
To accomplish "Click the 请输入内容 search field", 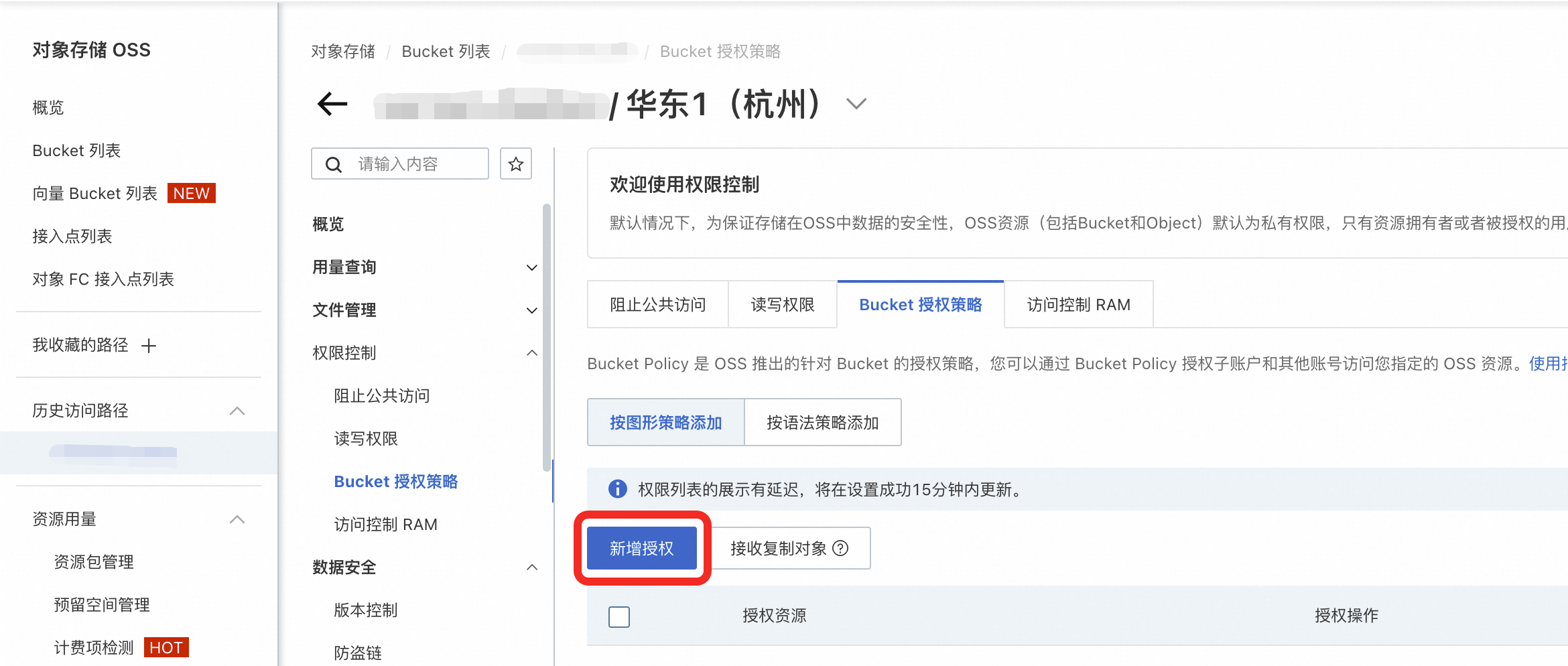I will (400, 164).
